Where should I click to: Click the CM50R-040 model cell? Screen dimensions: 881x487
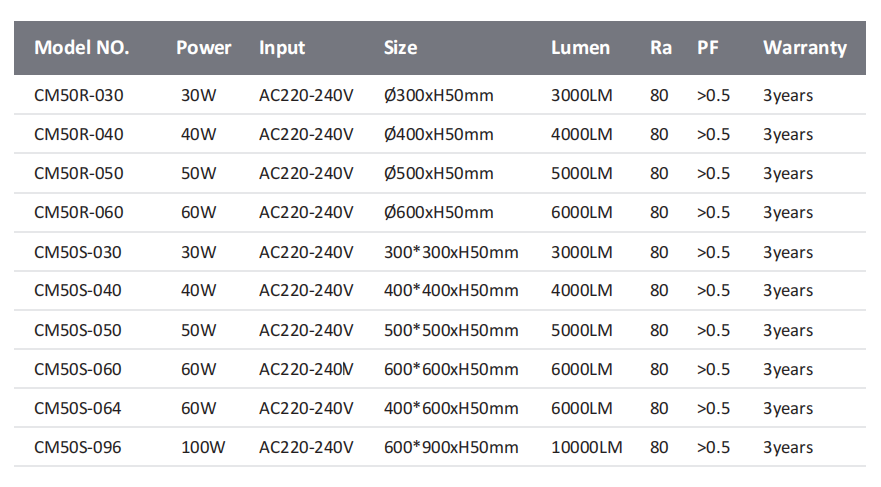pos(79,135)
